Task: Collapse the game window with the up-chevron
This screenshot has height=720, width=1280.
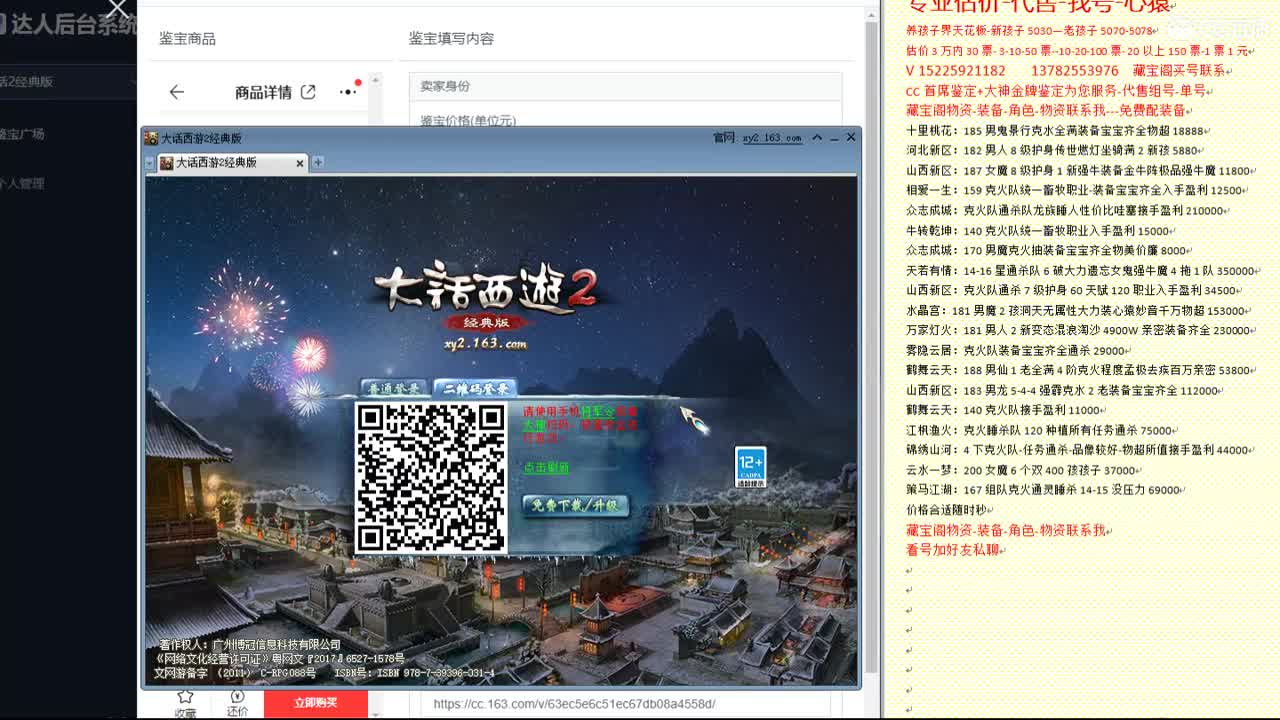Action: point(817,137)
